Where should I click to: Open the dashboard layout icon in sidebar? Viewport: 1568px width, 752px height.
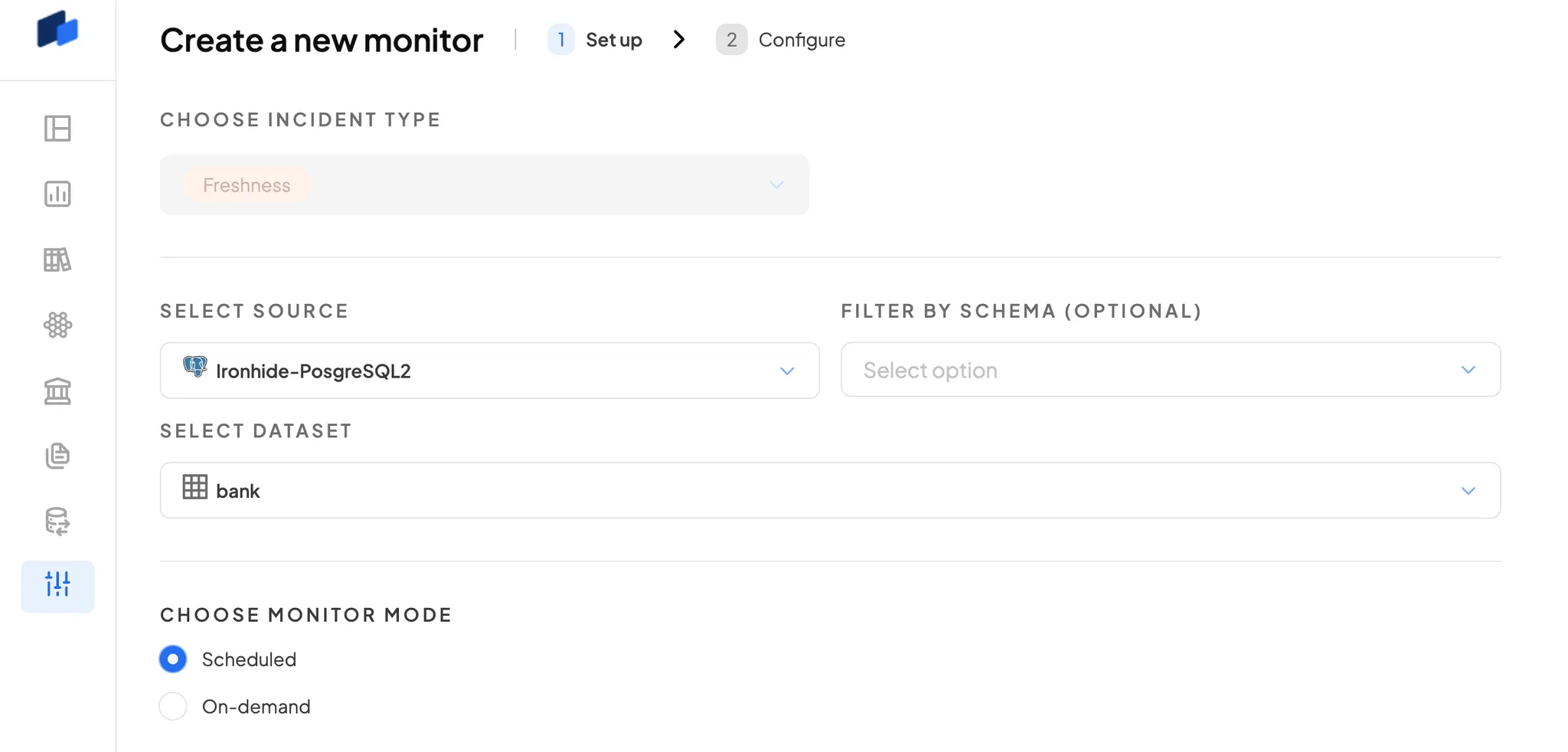point(57,129)
